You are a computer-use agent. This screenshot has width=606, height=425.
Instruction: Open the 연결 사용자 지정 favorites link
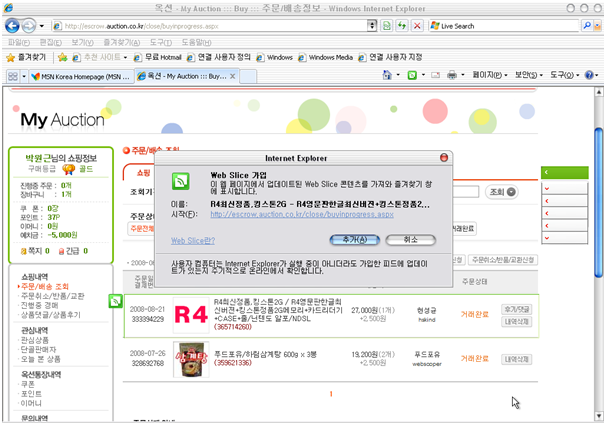tap(390, 58)
